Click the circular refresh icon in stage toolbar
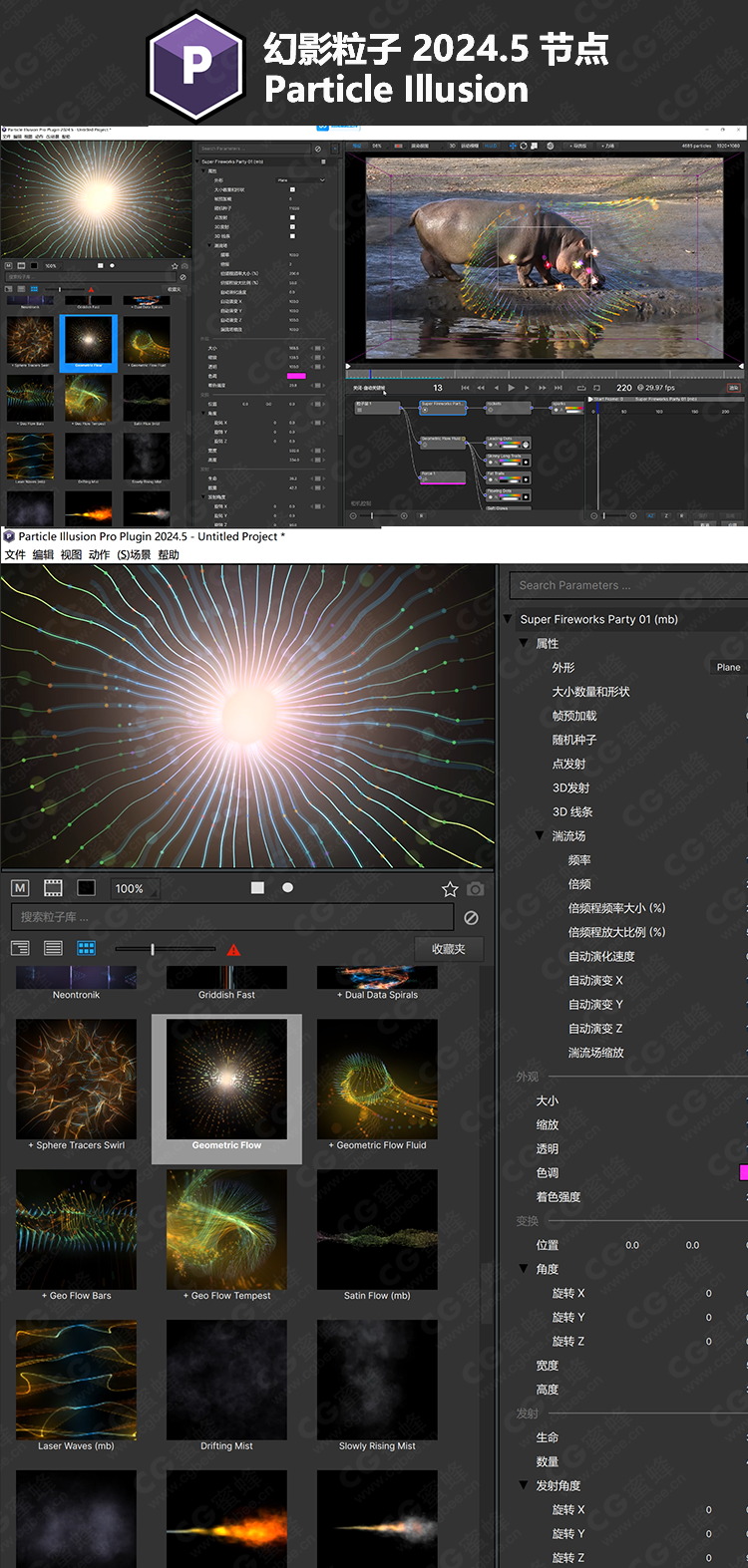The height and width of the screenshot is (1568, 748). [x=525, y=146]
